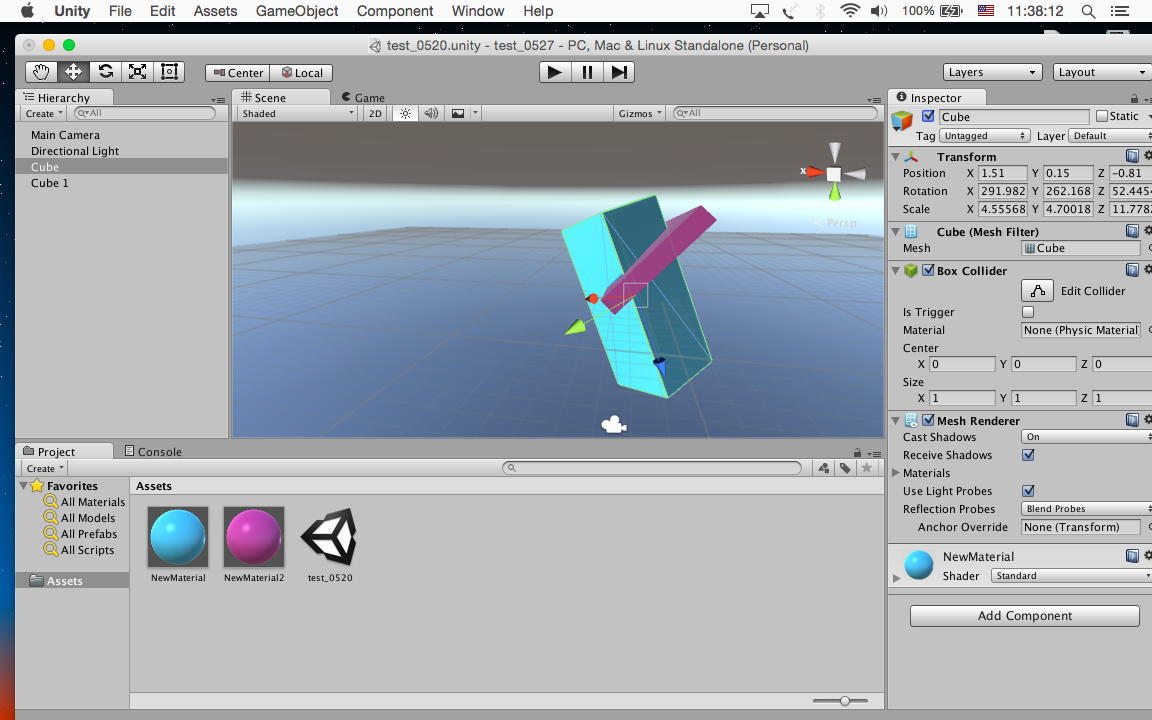
Task: Click the Edit Collider icon button
Action: [1037, 291]
